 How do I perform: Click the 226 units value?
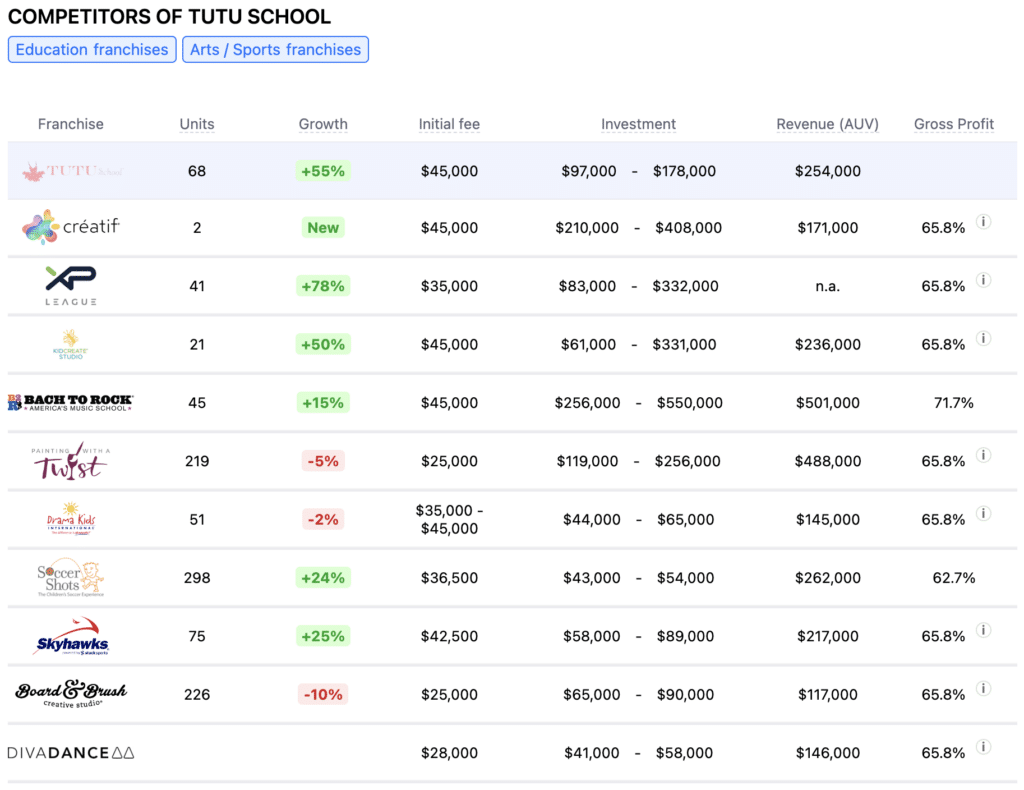(197, 694)
